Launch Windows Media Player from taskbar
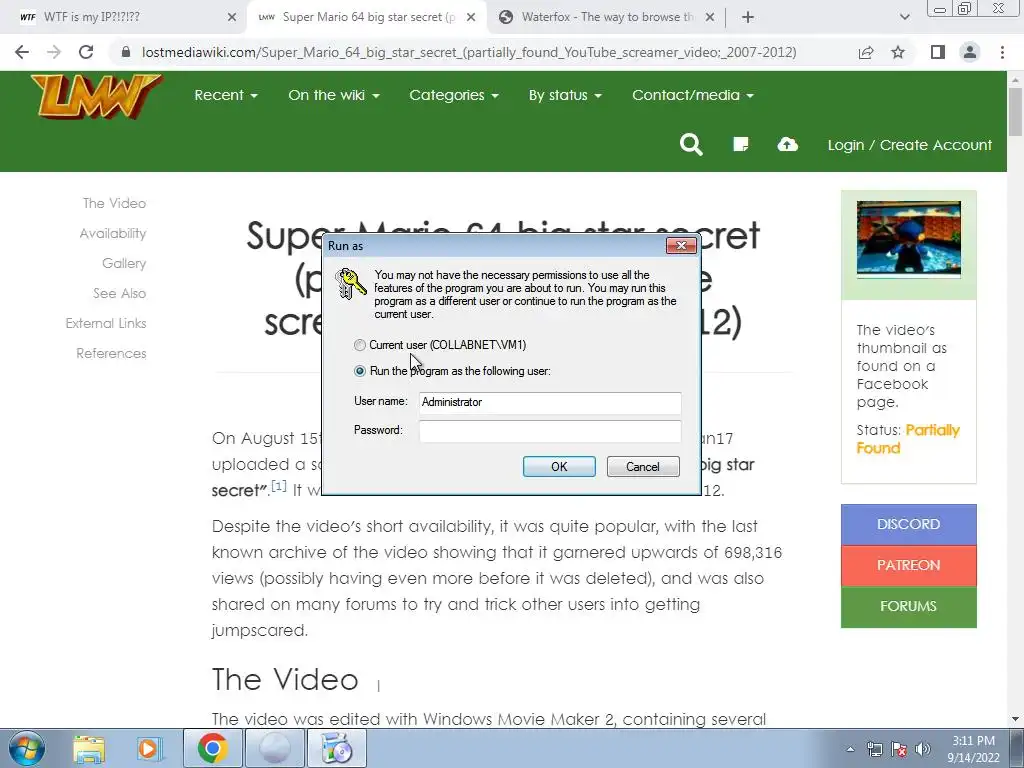This screenshot has width=1024, height=768. [150, 748]
